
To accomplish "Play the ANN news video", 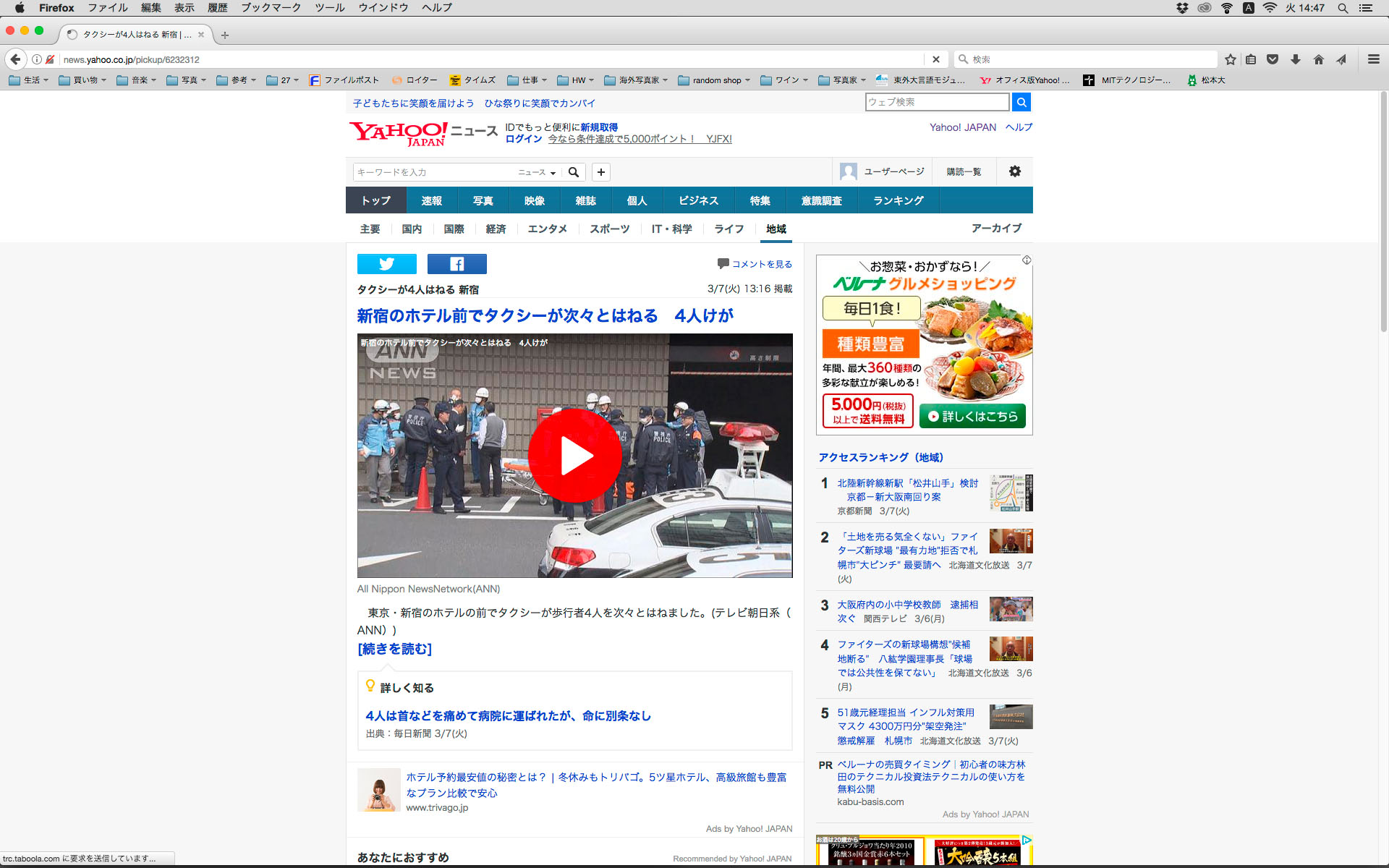I will 574,456.
